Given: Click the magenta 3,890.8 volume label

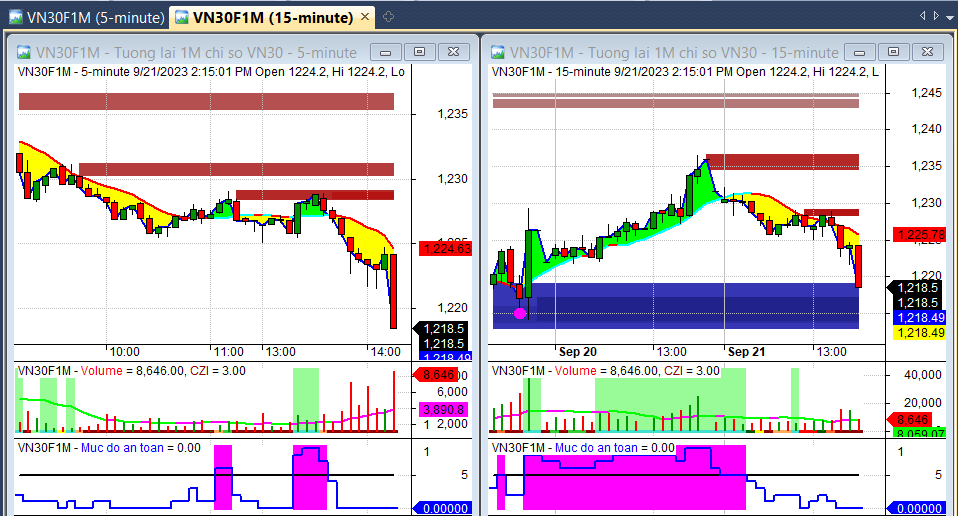Looking at the screenshot, I should [442, 410].
